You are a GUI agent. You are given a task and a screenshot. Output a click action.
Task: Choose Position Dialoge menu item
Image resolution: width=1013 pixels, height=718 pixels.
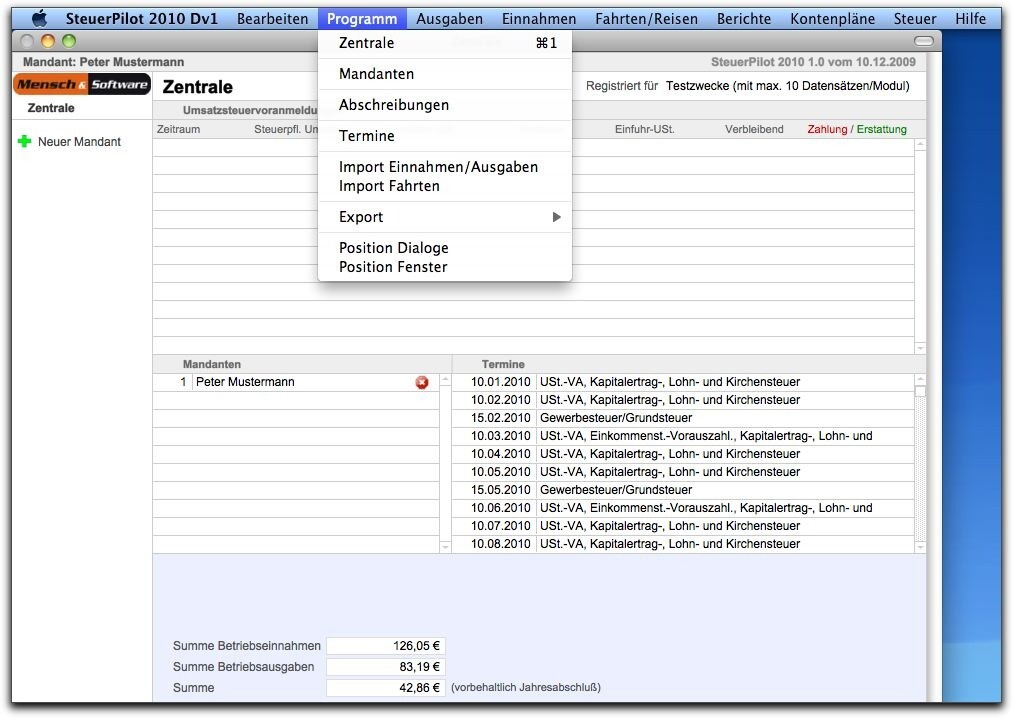393,248
